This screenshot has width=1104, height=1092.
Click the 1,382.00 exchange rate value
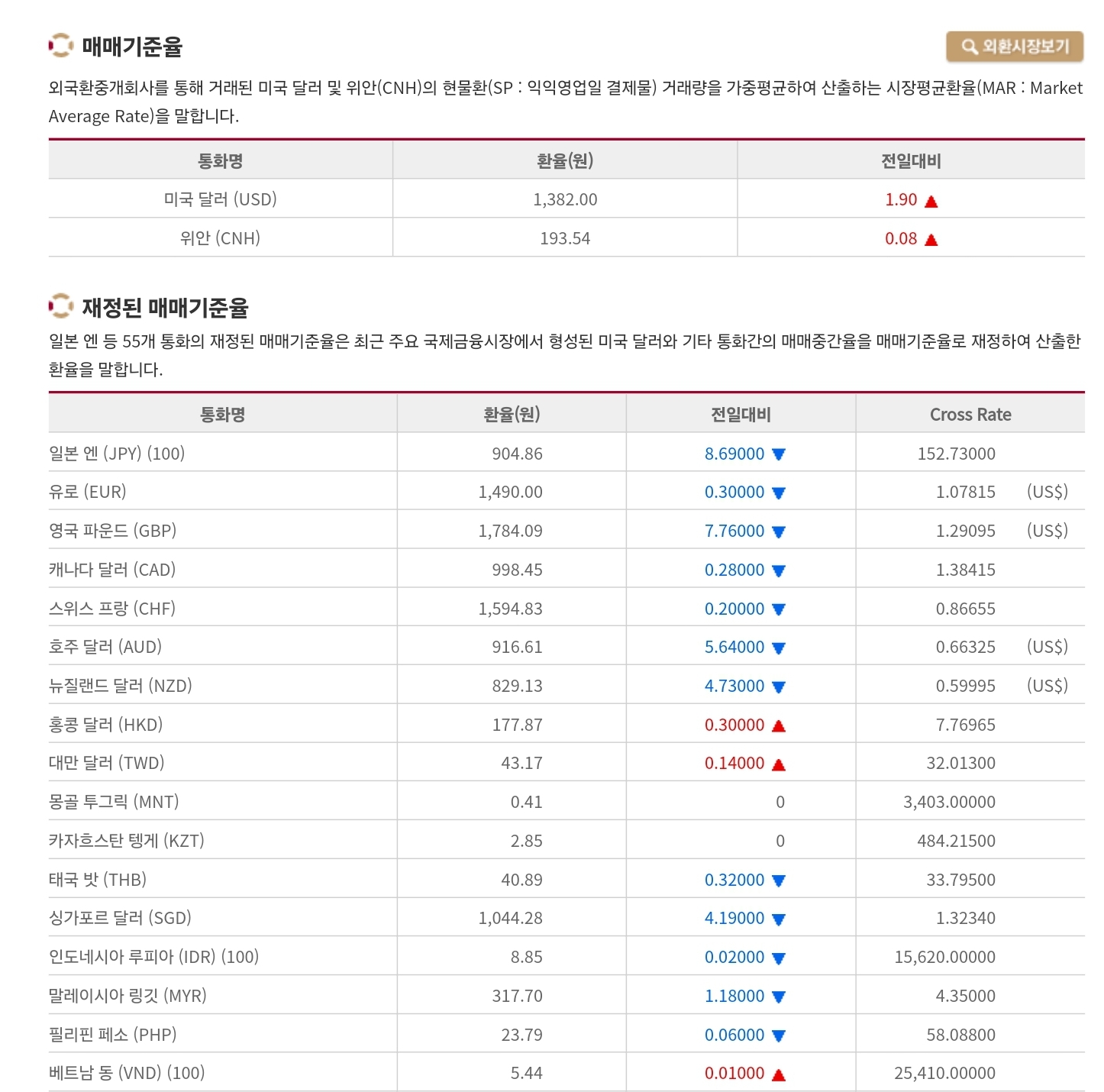565,199
